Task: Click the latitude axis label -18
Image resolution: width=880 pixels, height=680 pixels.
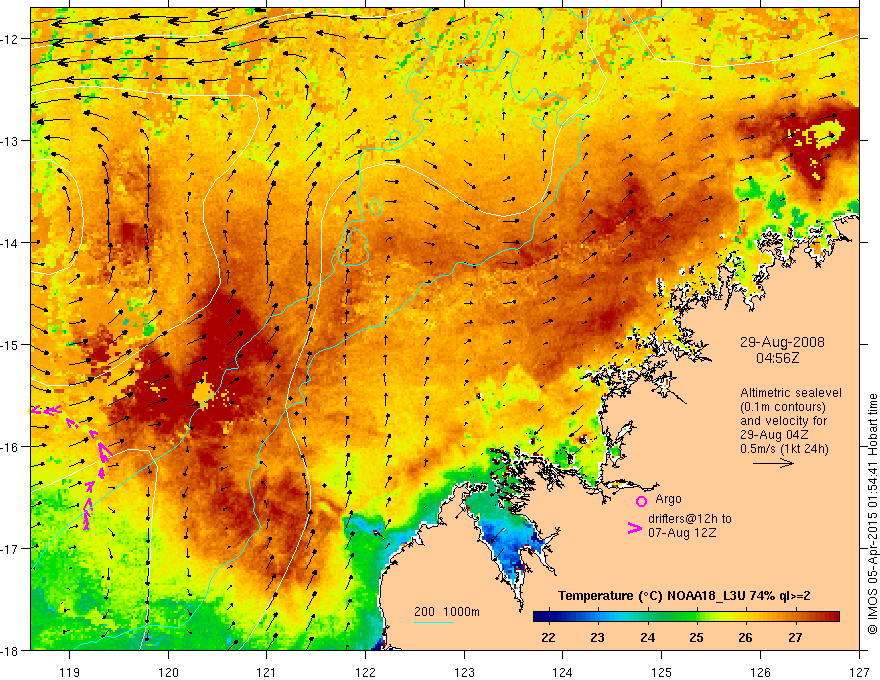Action: pos(10,650)
